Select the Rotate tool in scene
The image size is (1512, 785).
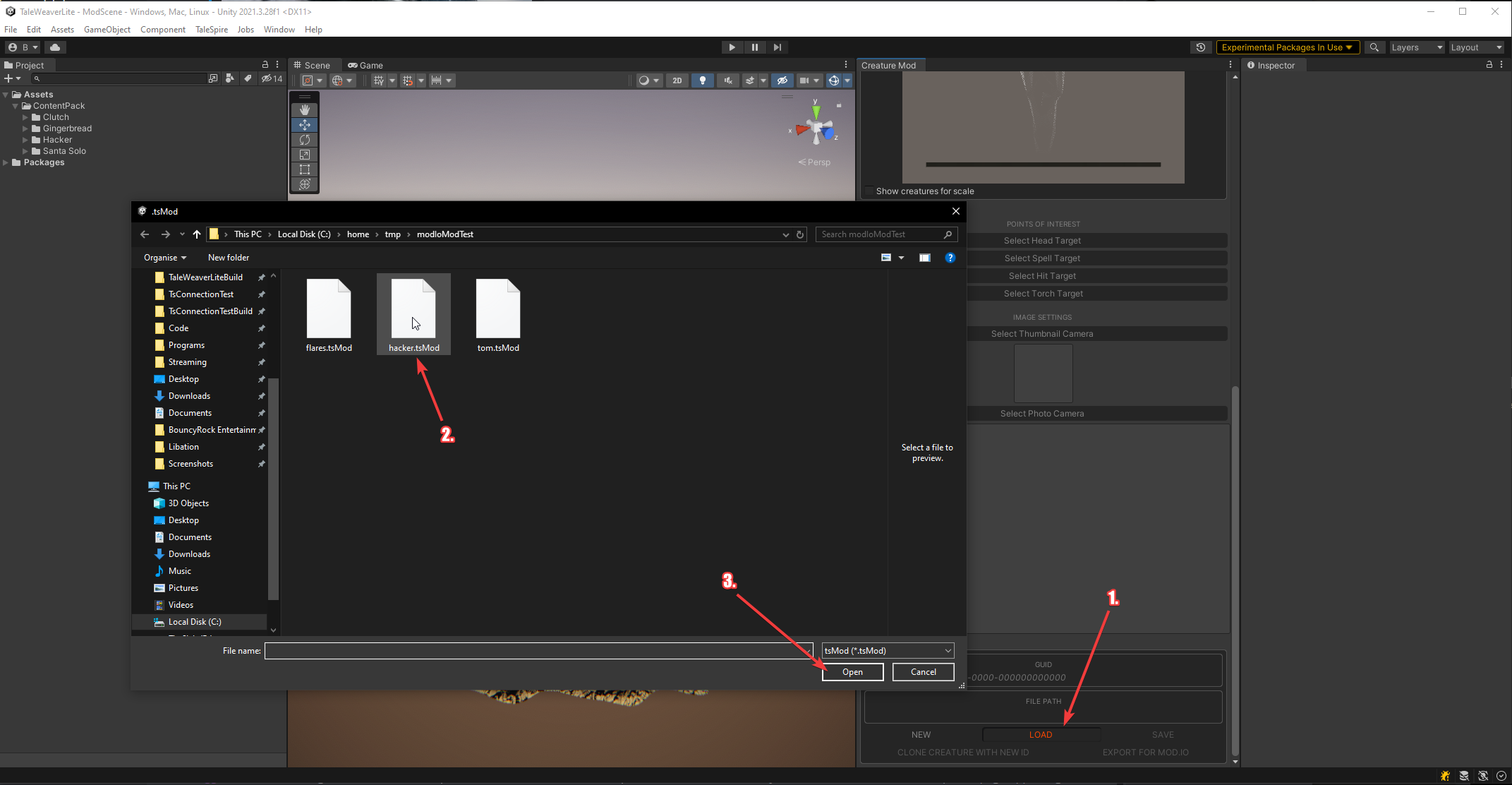coord(305,140)
